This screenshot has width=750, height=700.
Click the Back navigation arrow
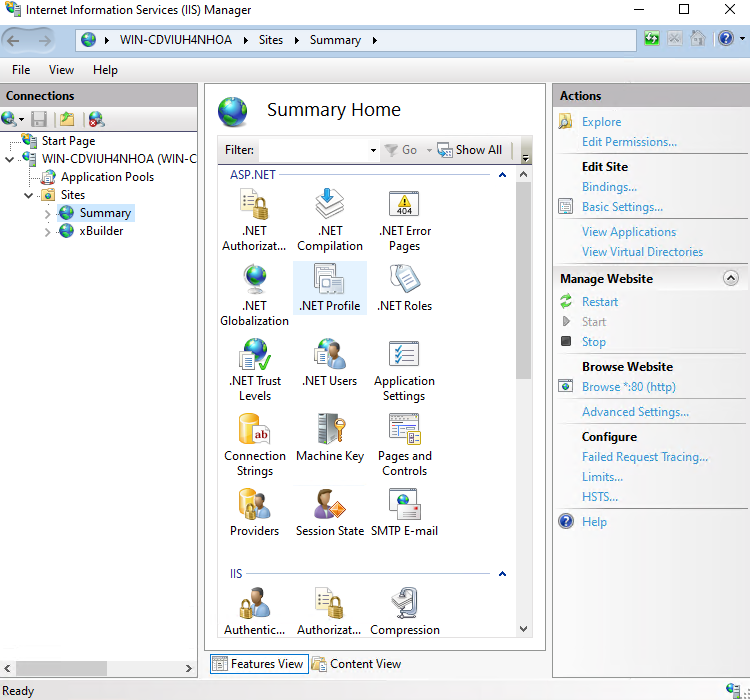pos(13,41)
